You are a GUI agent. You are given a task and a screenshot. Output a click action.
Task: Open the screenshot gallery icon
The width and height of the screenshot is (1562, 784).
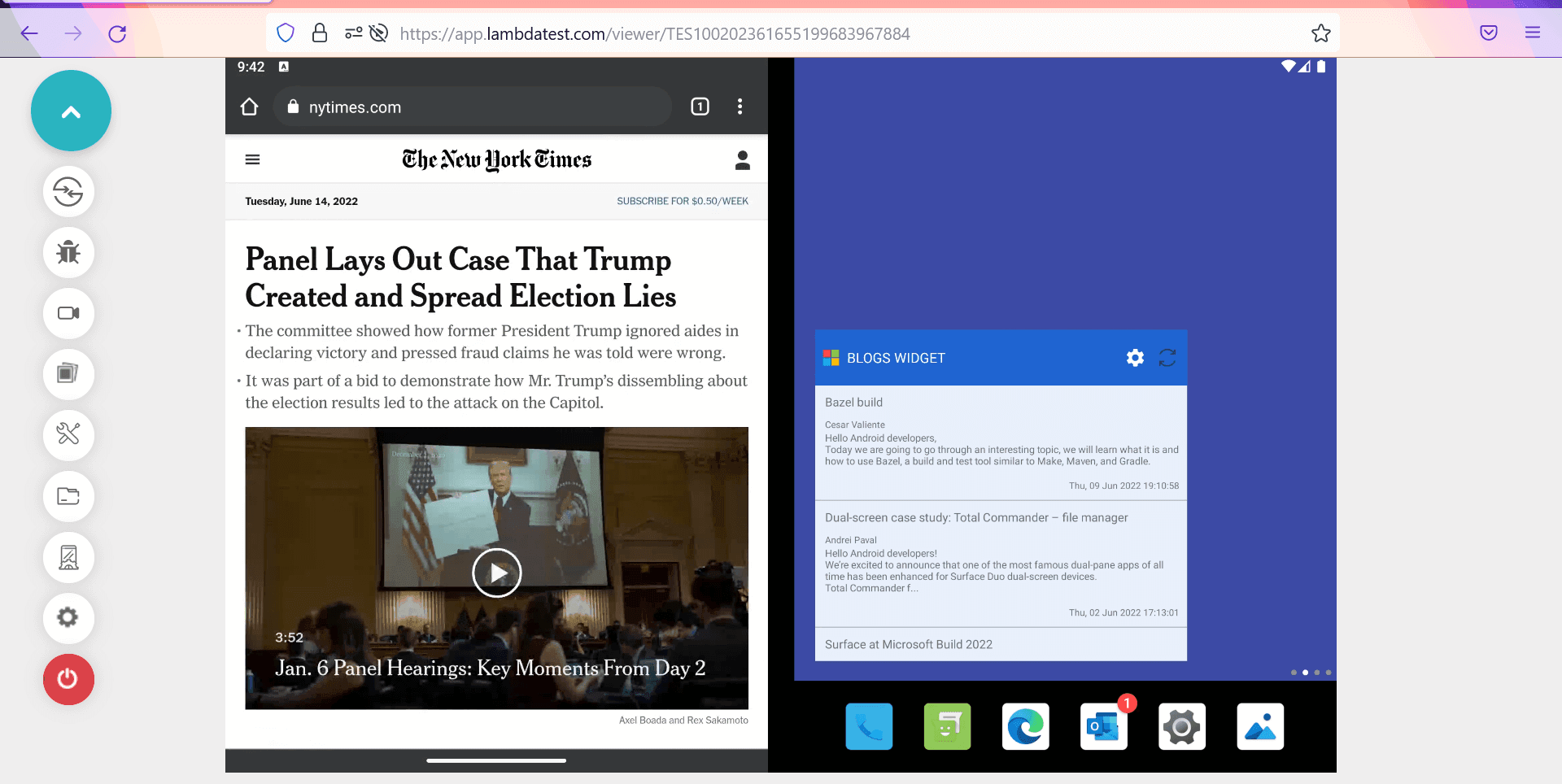pos(68,374)
